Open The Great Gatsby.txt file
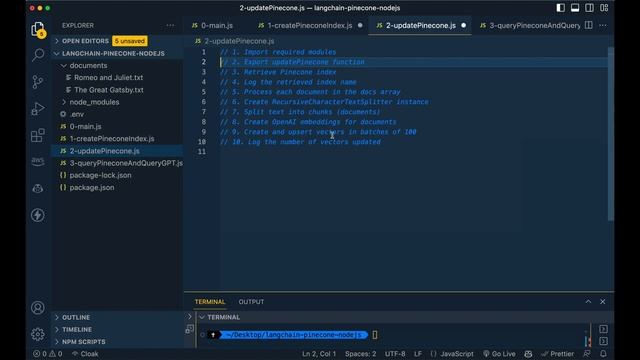The image size is (640, 360). point(109,90)
